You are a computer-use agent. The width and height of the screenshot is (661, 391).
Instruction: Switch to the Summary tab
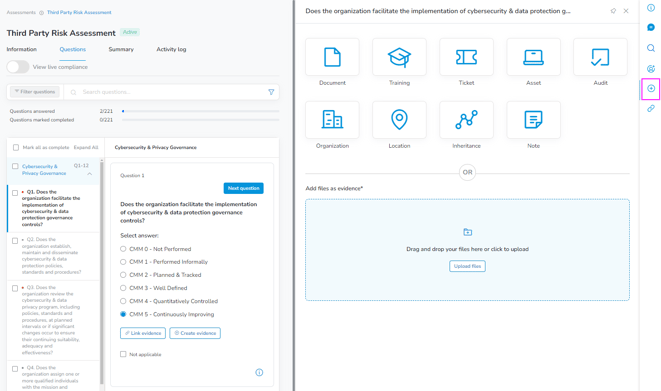click(x=121, y=49)
